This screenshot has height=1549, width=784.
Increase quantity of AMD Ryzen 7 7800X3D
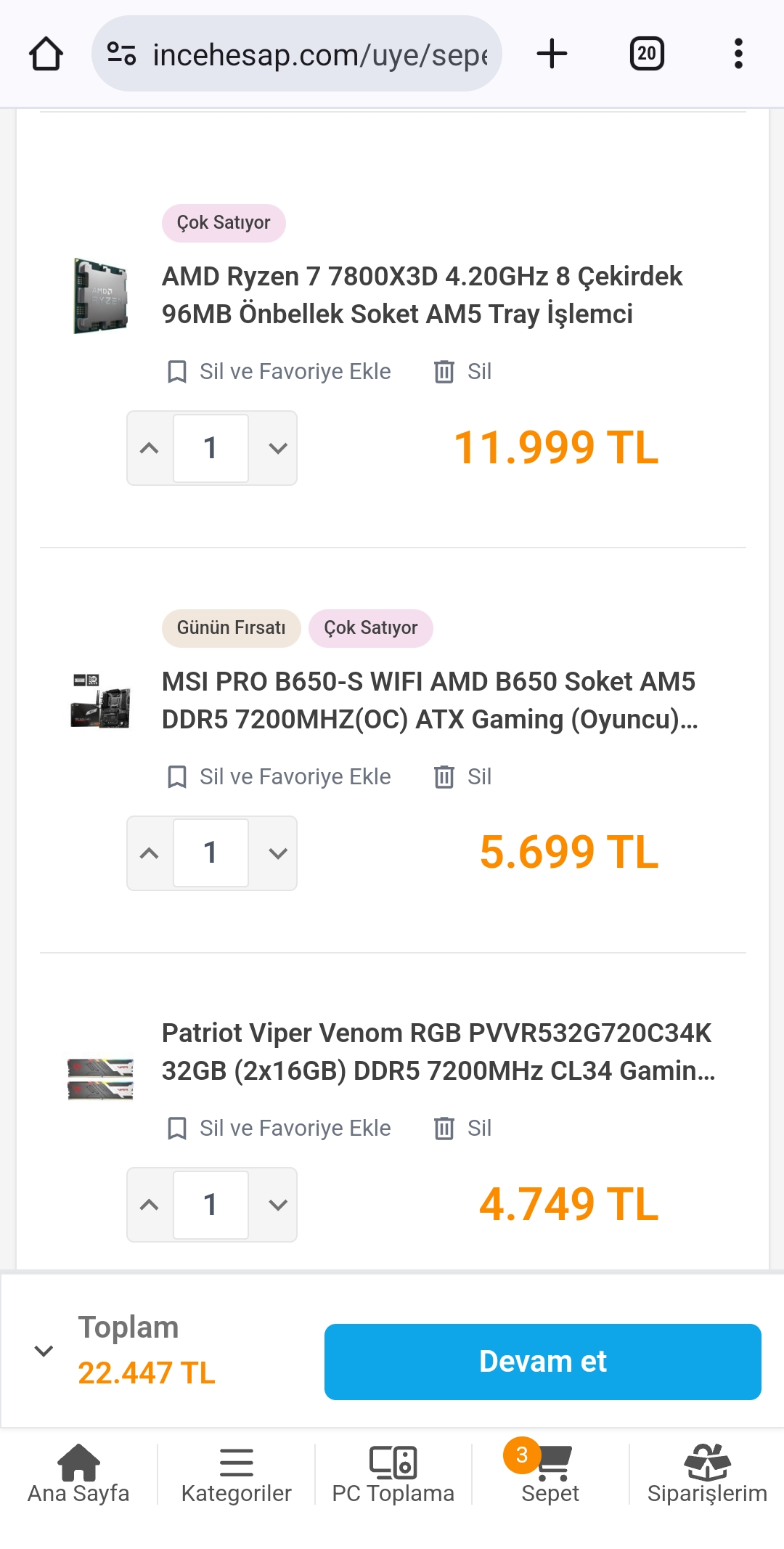[x=150, y=448]
